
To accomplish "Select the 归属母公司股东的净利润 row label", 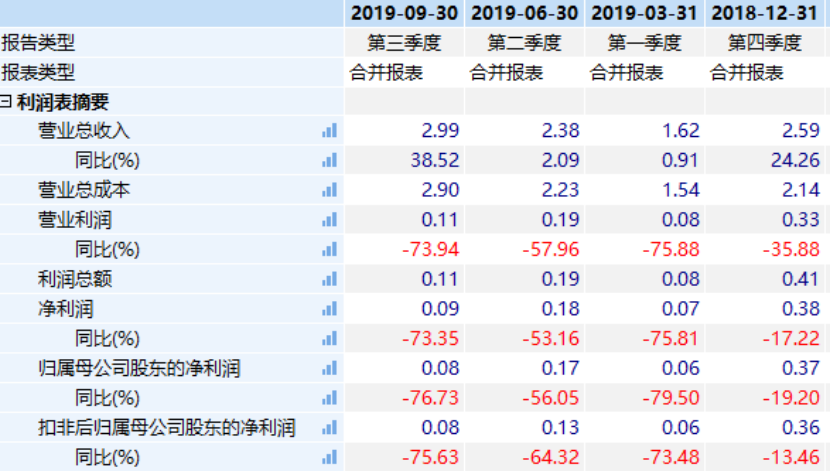I will point(139,368).
